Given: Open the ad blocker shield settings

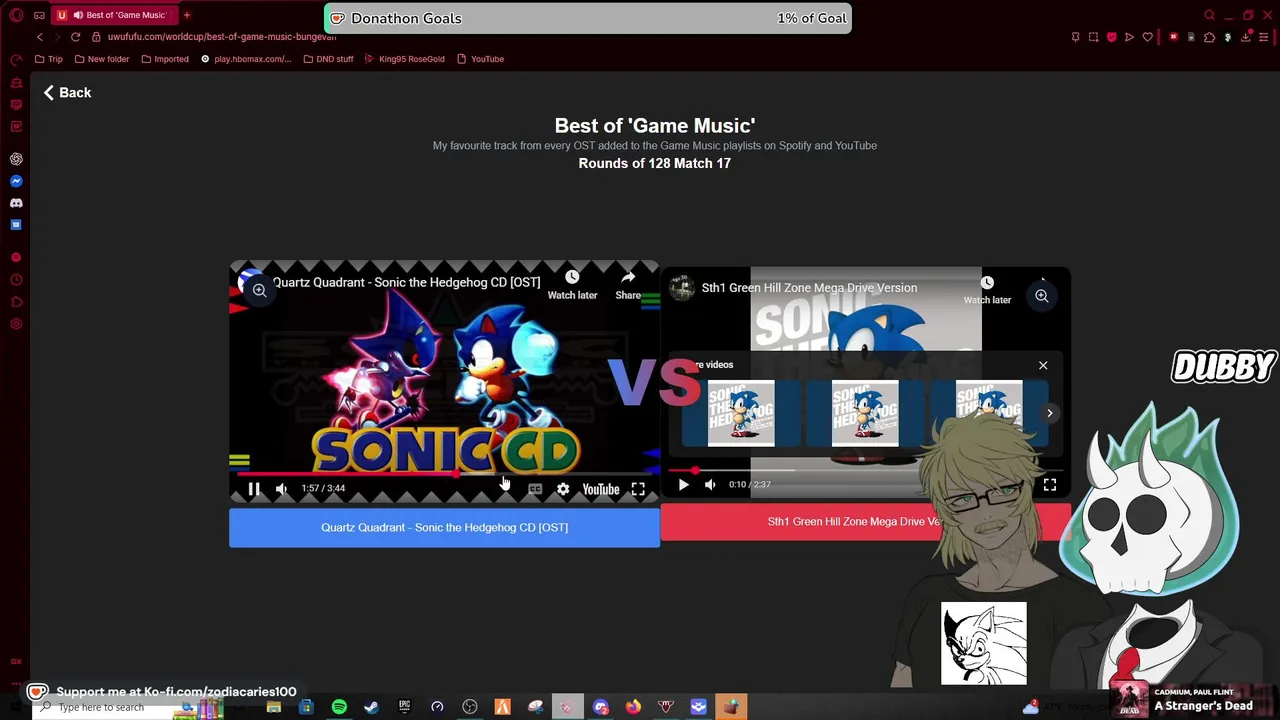Looking at the screenshot, I should (x=1111, y=37).
